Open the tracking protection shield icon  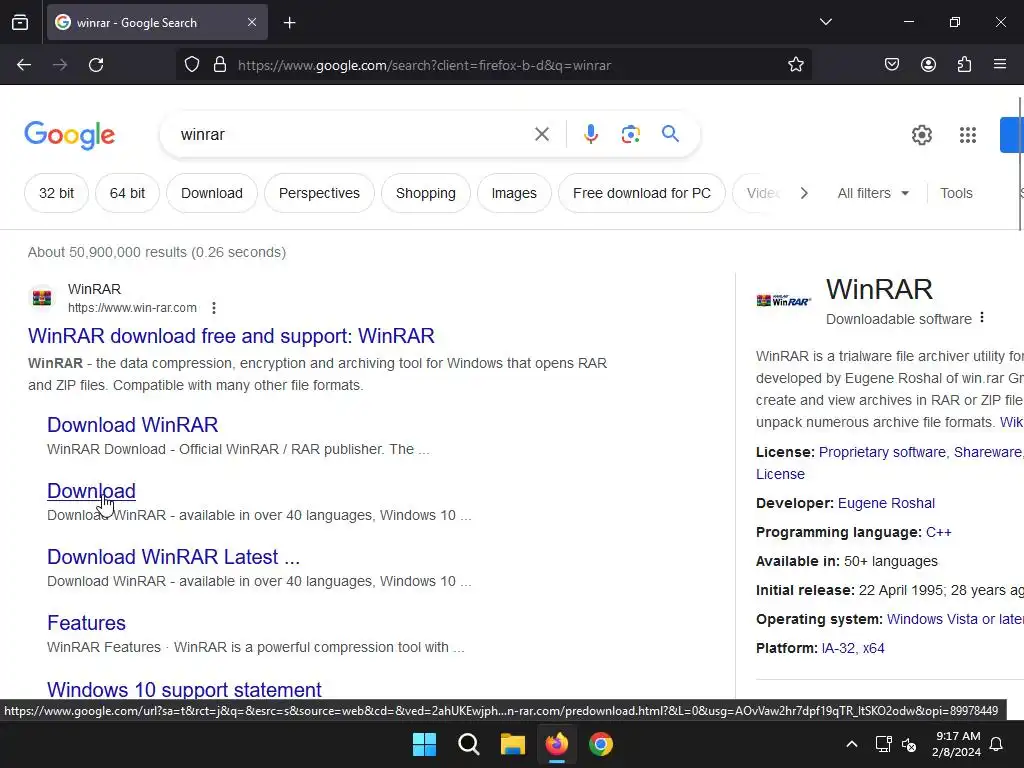click(191, 65)
